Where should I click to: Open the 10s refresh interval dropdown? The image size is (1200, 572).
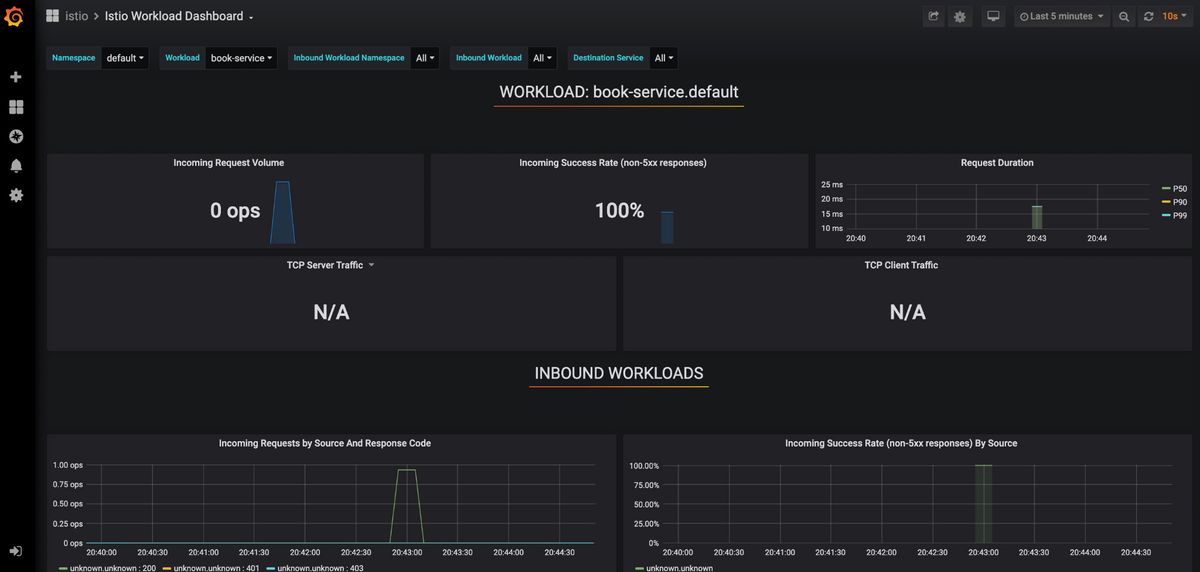tap(1175, 17)
